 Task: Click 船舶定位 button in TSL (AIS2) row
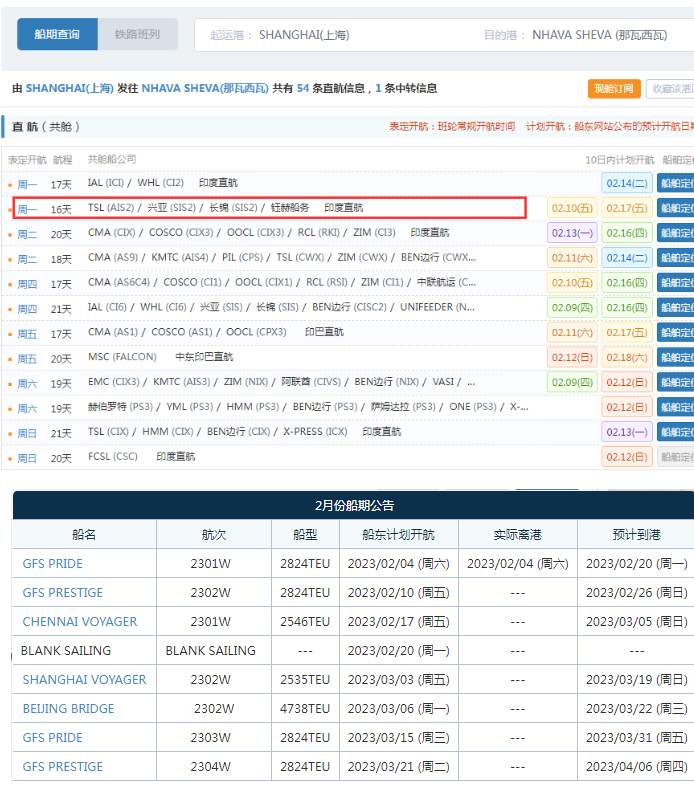(675, 208)
